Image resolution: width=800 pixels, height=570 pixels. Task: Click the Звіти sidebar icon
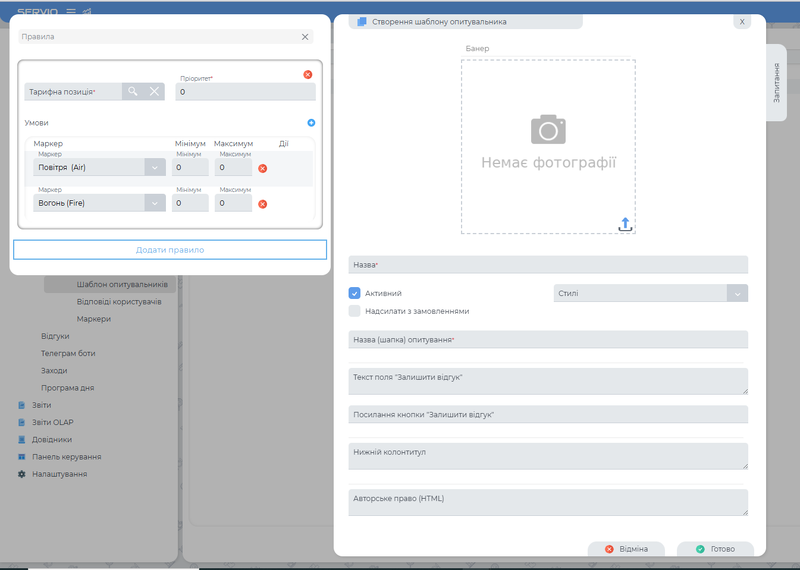tap(21, 405)
